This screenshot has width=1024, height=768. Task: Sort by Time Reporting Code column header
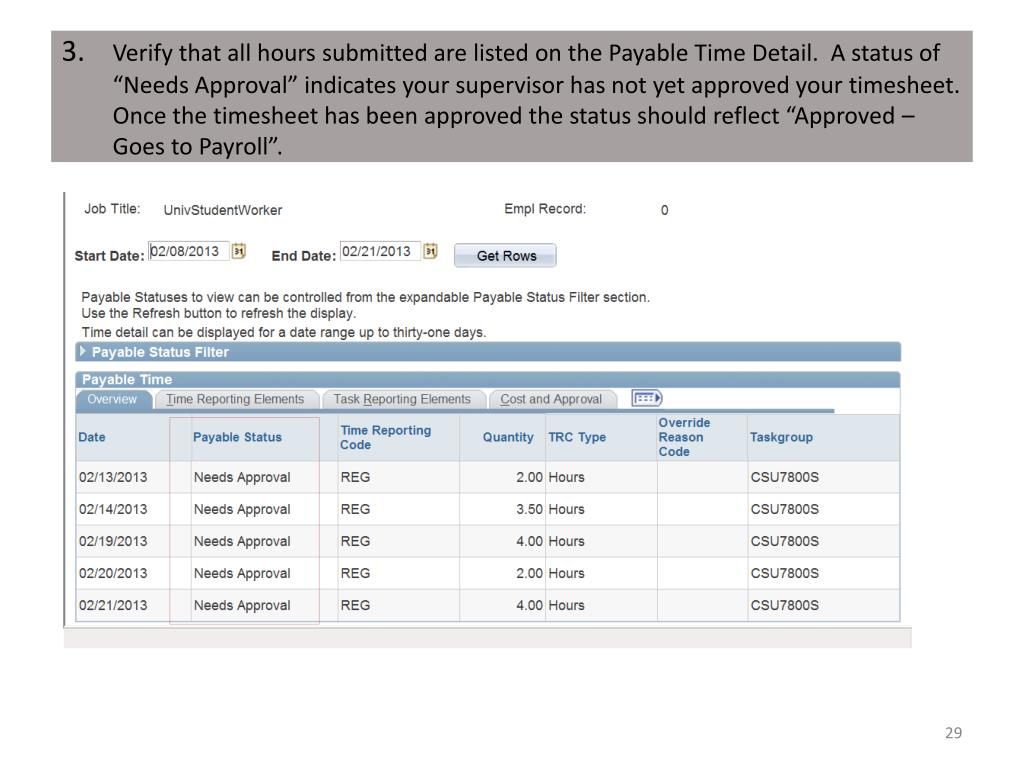click(x=385, y=437)
